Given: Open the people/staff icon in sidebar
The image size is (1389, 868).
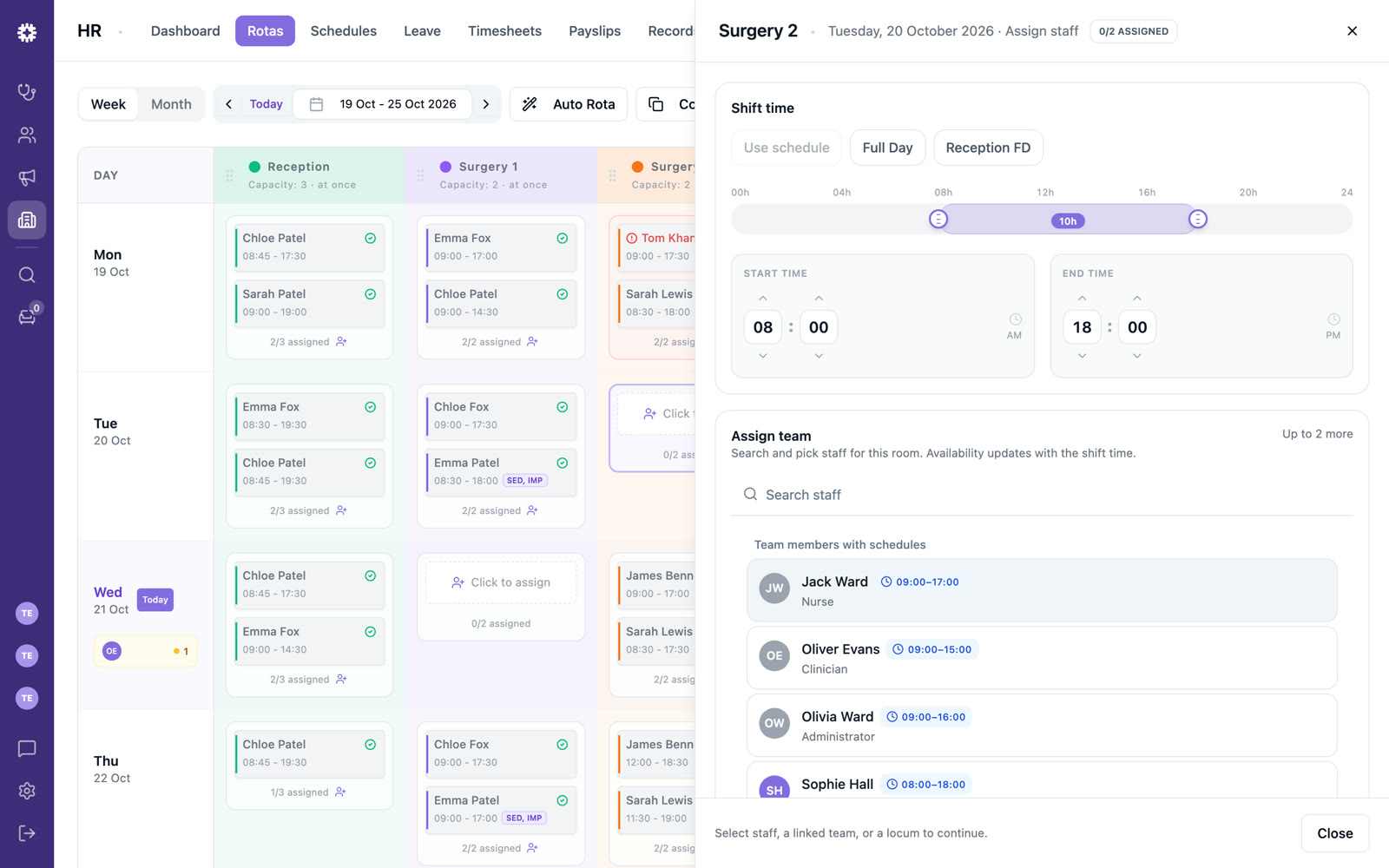Looking at the screenshot, I should point(27,135).
